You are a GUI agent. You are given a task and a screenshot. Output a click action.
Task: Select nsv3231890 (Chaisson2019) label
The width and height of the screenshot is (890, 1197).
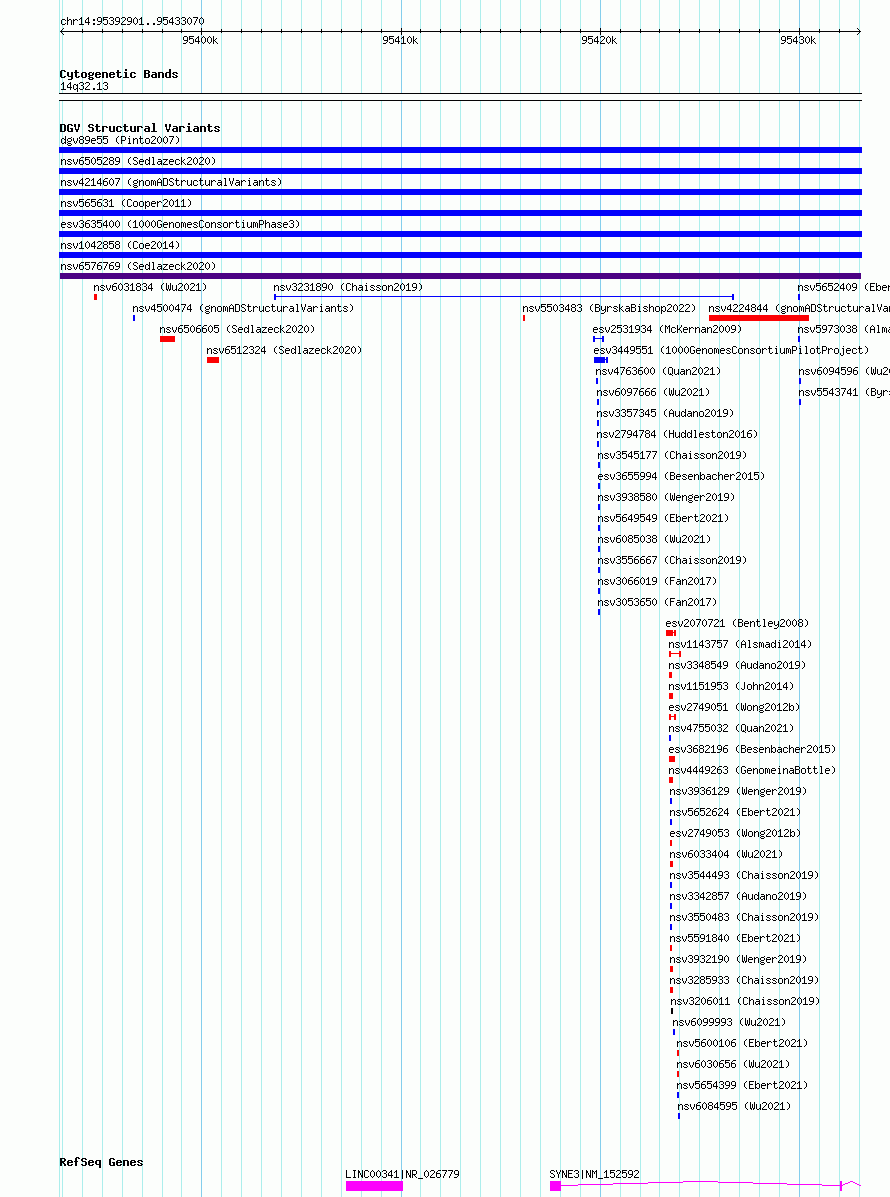click(x=348, y=287)
